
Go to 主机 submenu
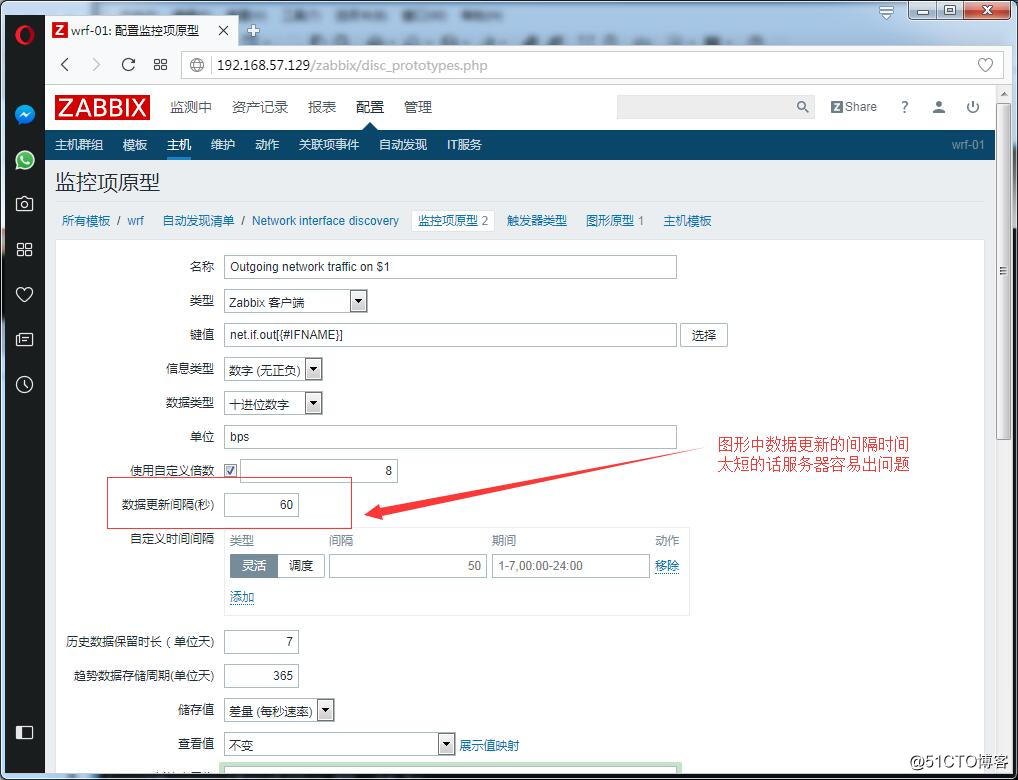[179, 145]
